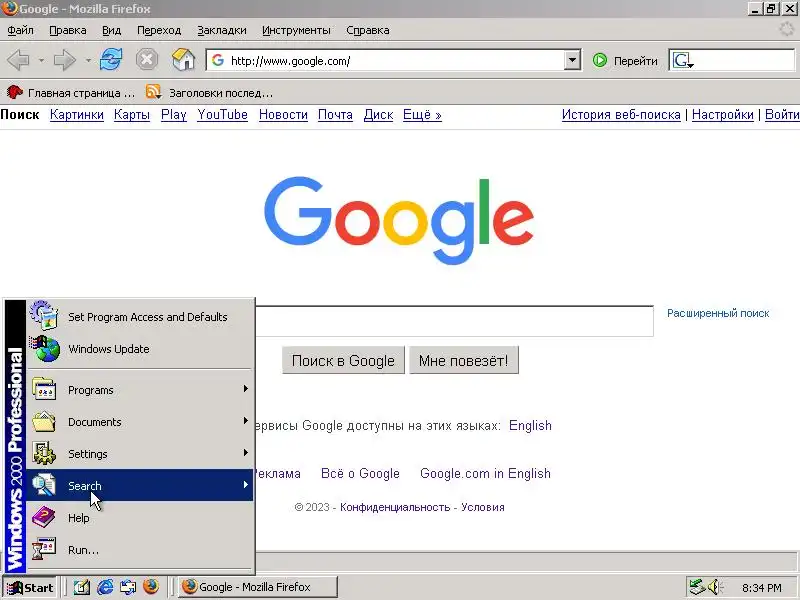
Task: Expand the Documents submenu arrow
Action: 245,421
